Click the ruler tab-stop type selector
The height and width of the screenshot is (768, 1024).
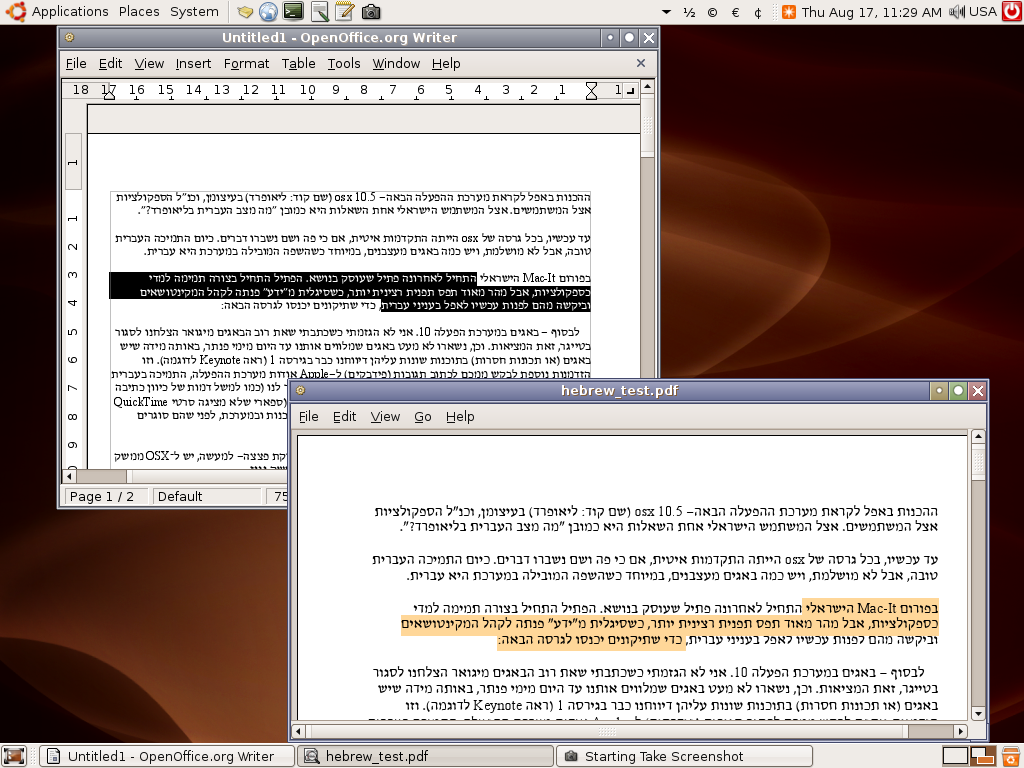pos(632,91)
